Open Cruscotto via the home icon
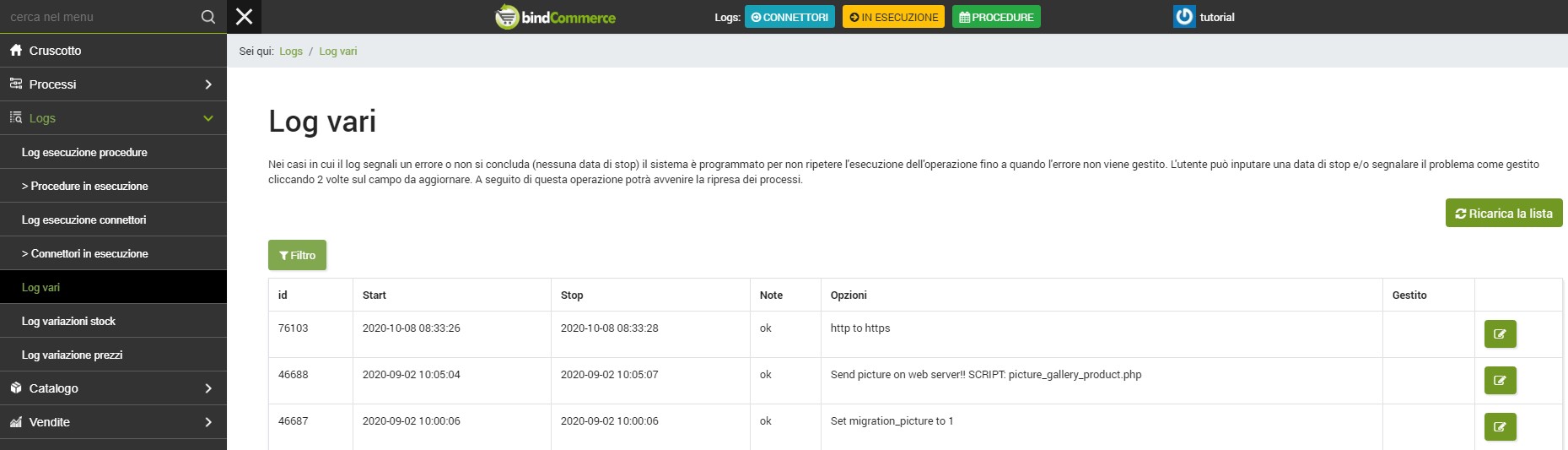 [16, 51]
